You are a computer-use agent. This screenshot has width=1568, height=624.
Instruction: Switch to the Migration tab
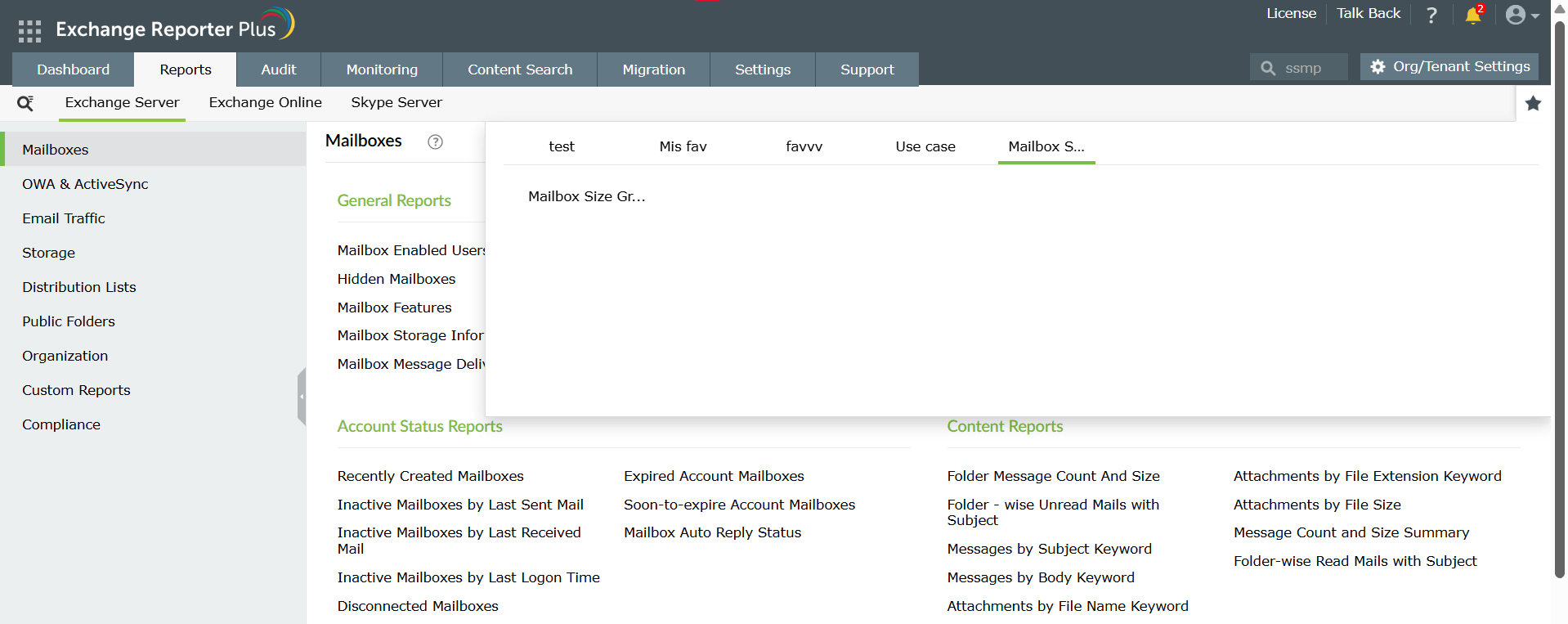click(x=654, y=70)
